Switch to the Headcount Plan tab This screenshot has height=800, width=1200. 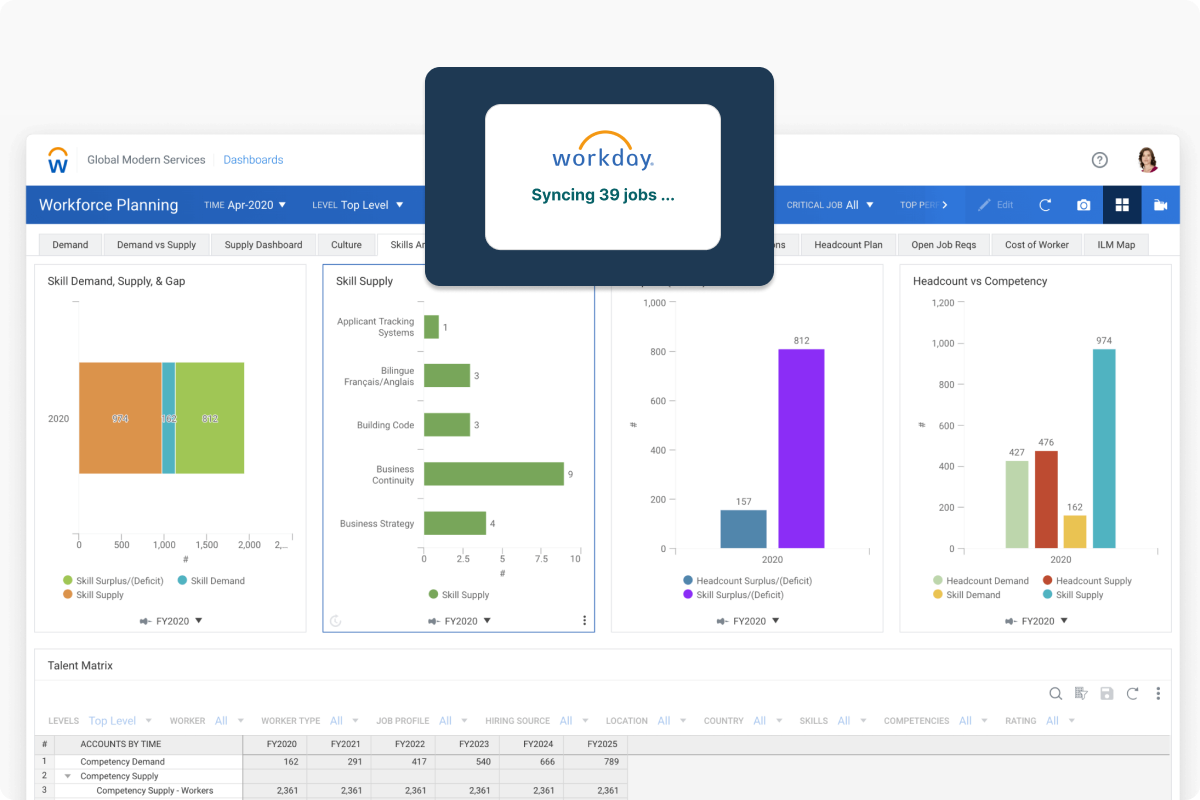coord(848,245)
